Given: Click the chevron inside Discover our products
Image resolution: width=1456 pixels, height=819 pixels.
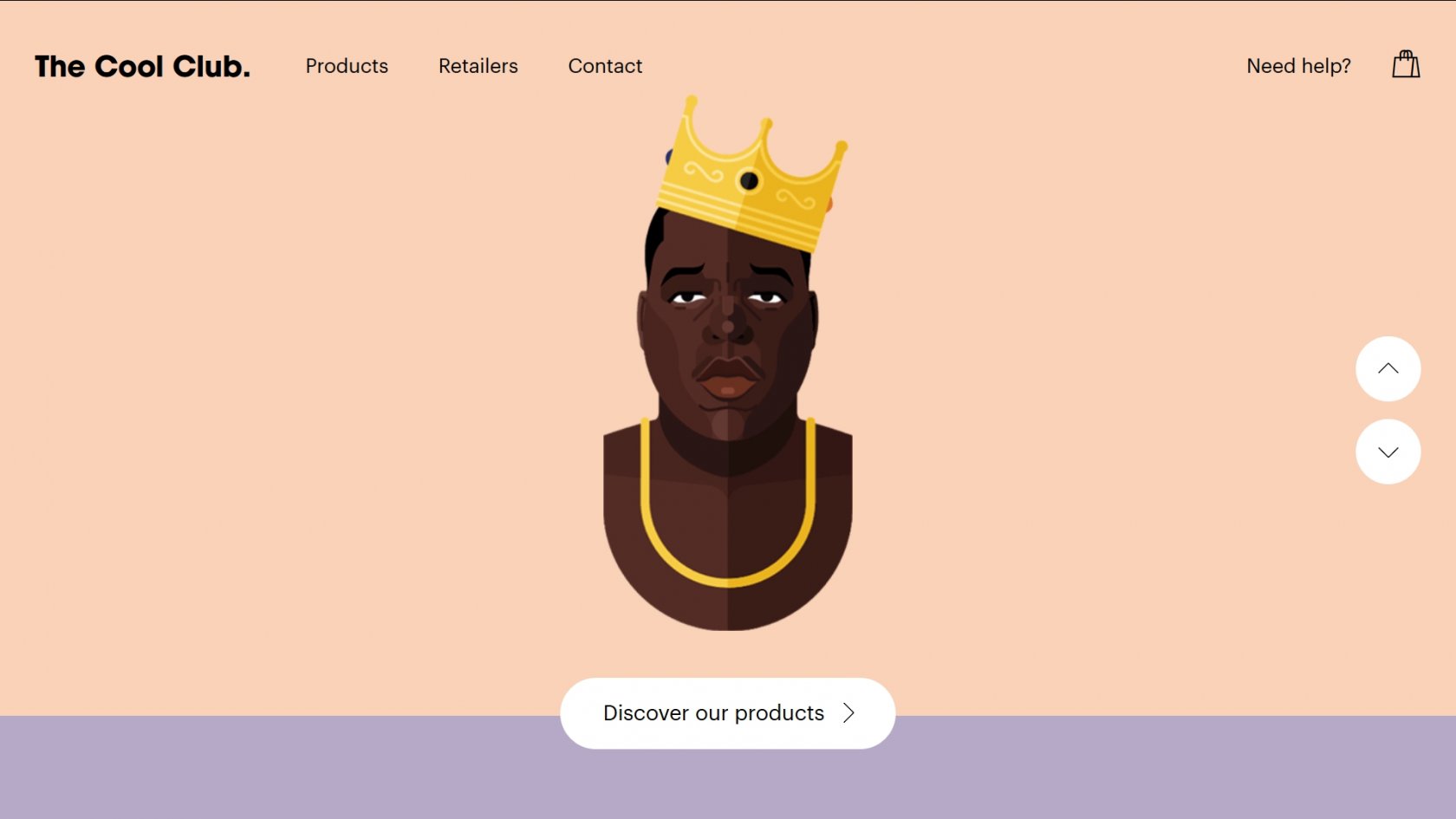Looking at the screenshot, I should coord(848,712).
